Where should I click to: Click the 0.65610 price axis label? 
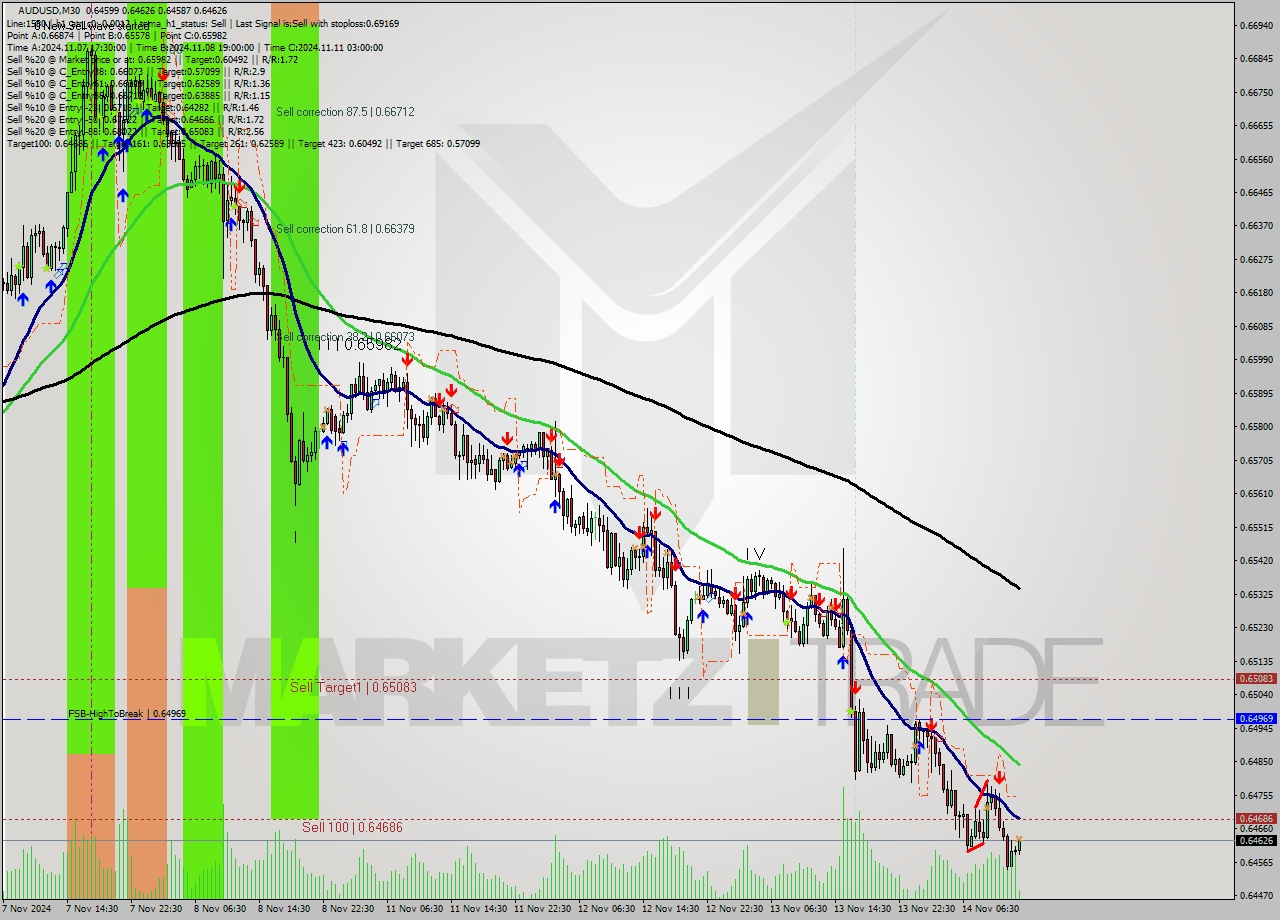pos(1256,494)
